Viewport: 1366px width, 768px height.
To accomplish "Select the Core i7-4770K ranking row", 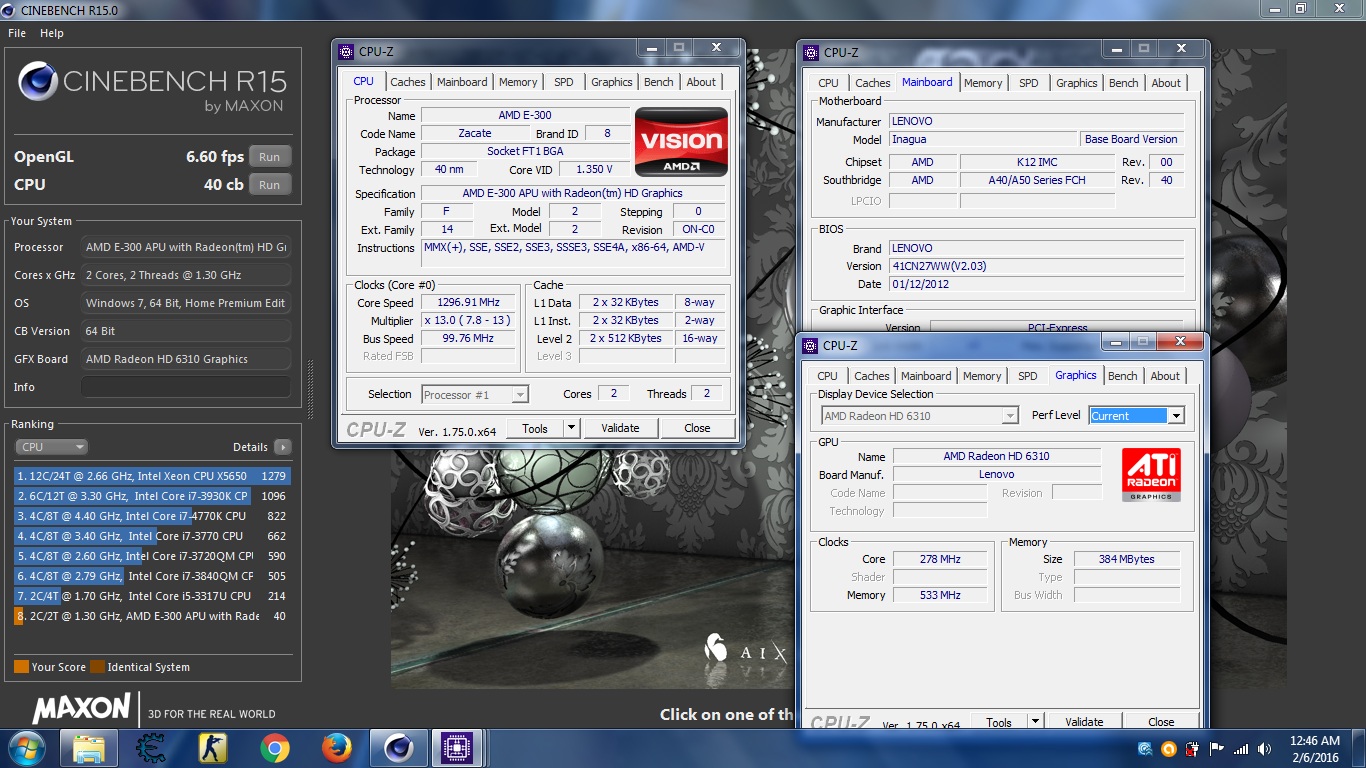I will (152, 516).
